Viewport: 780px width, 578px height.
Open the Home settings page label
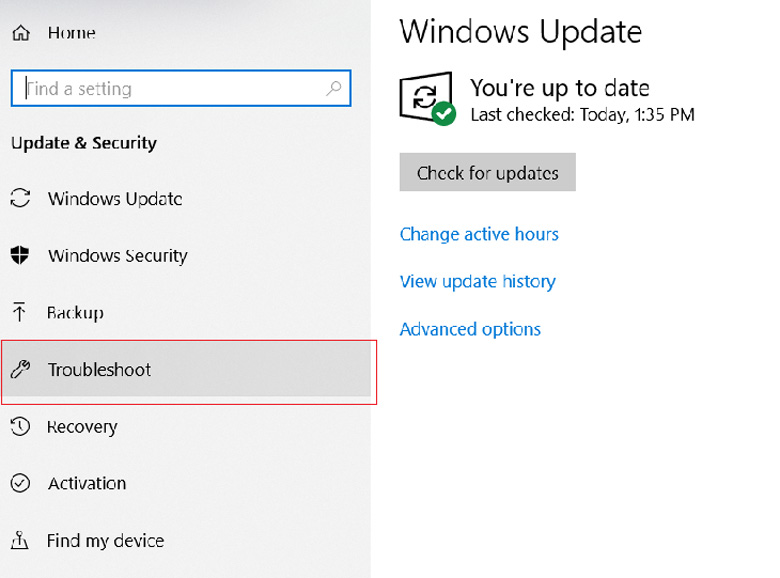tap(71, 33)
